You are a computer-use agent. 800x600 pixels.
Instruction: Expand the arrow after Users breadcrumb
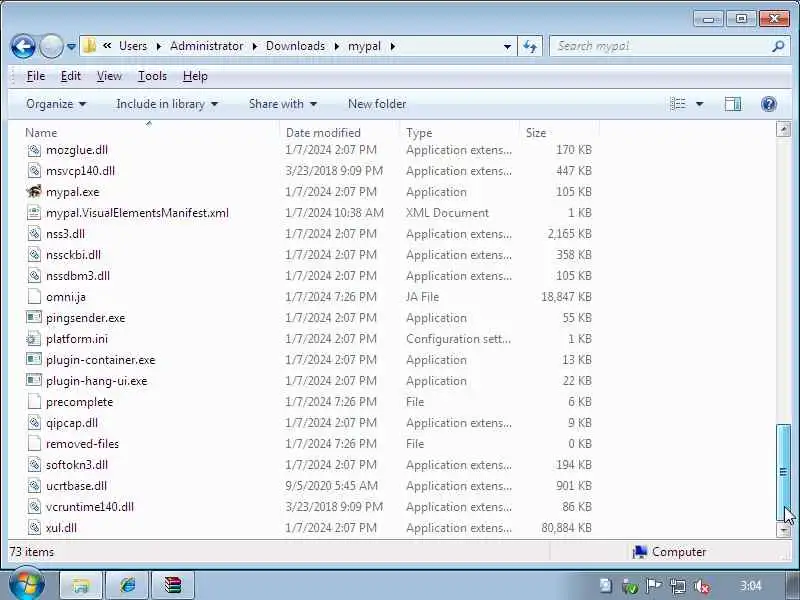[159, 46]
